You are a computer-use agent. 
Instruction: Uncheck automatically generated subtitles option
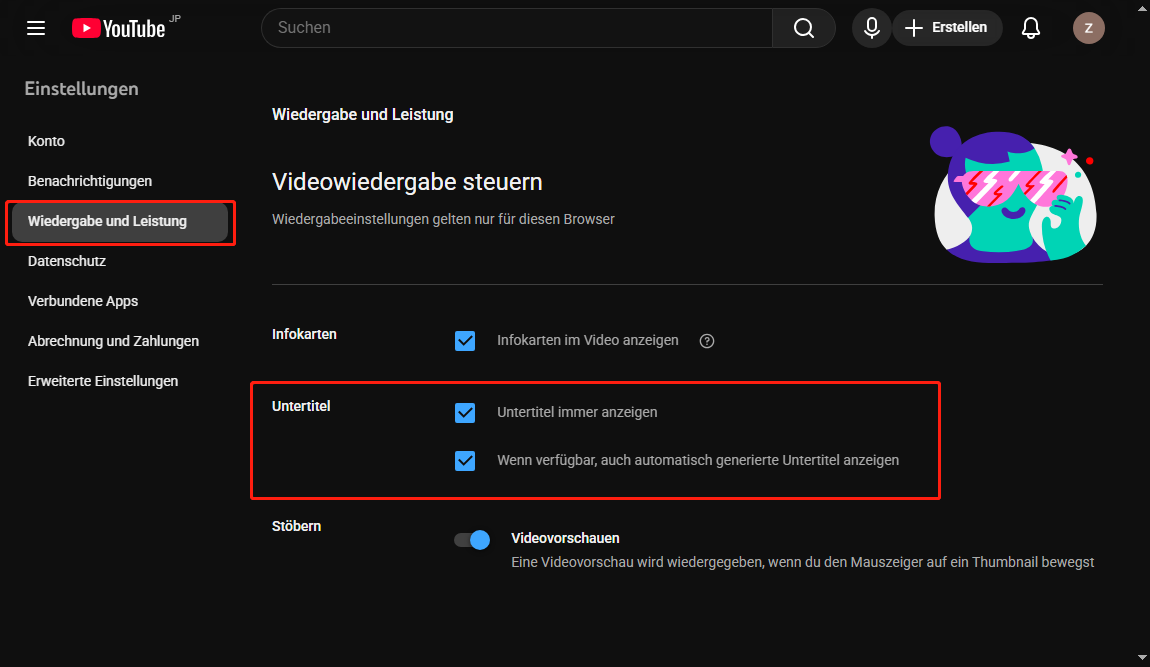(465, 461)
